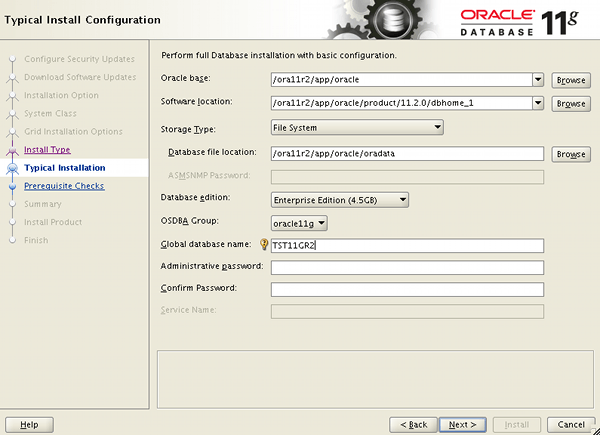Focus the Confirm Password field

coord(407,289)
